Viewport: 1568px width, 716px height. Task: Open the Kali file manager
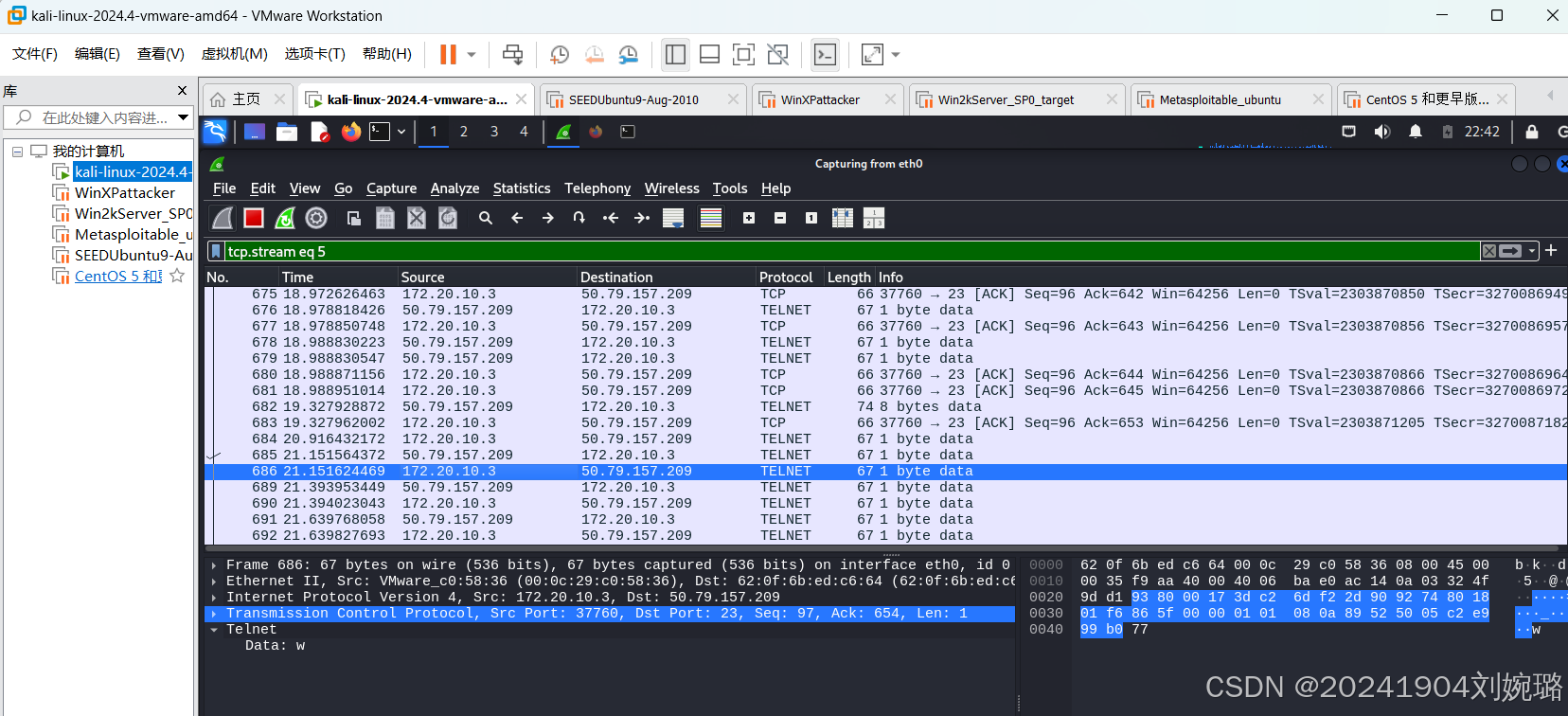287,132
